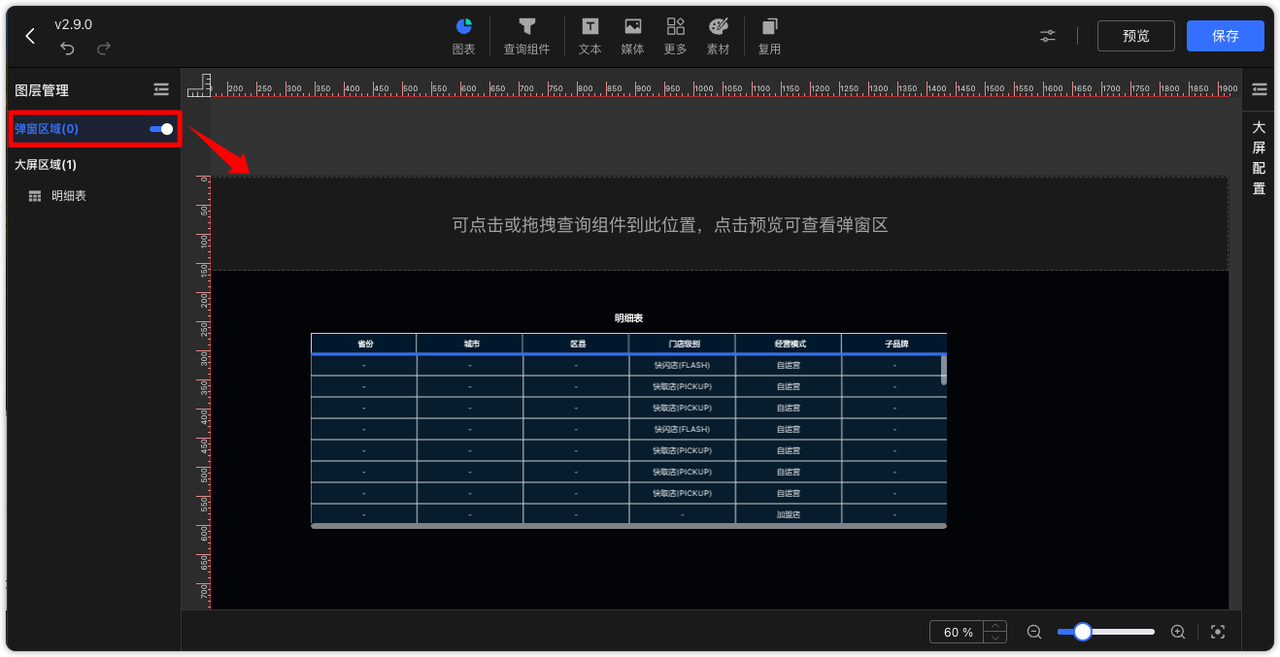Open the 复用 reuse panel
The width and height of the screenshot is (1280, 657).
[x=769, y=35]
